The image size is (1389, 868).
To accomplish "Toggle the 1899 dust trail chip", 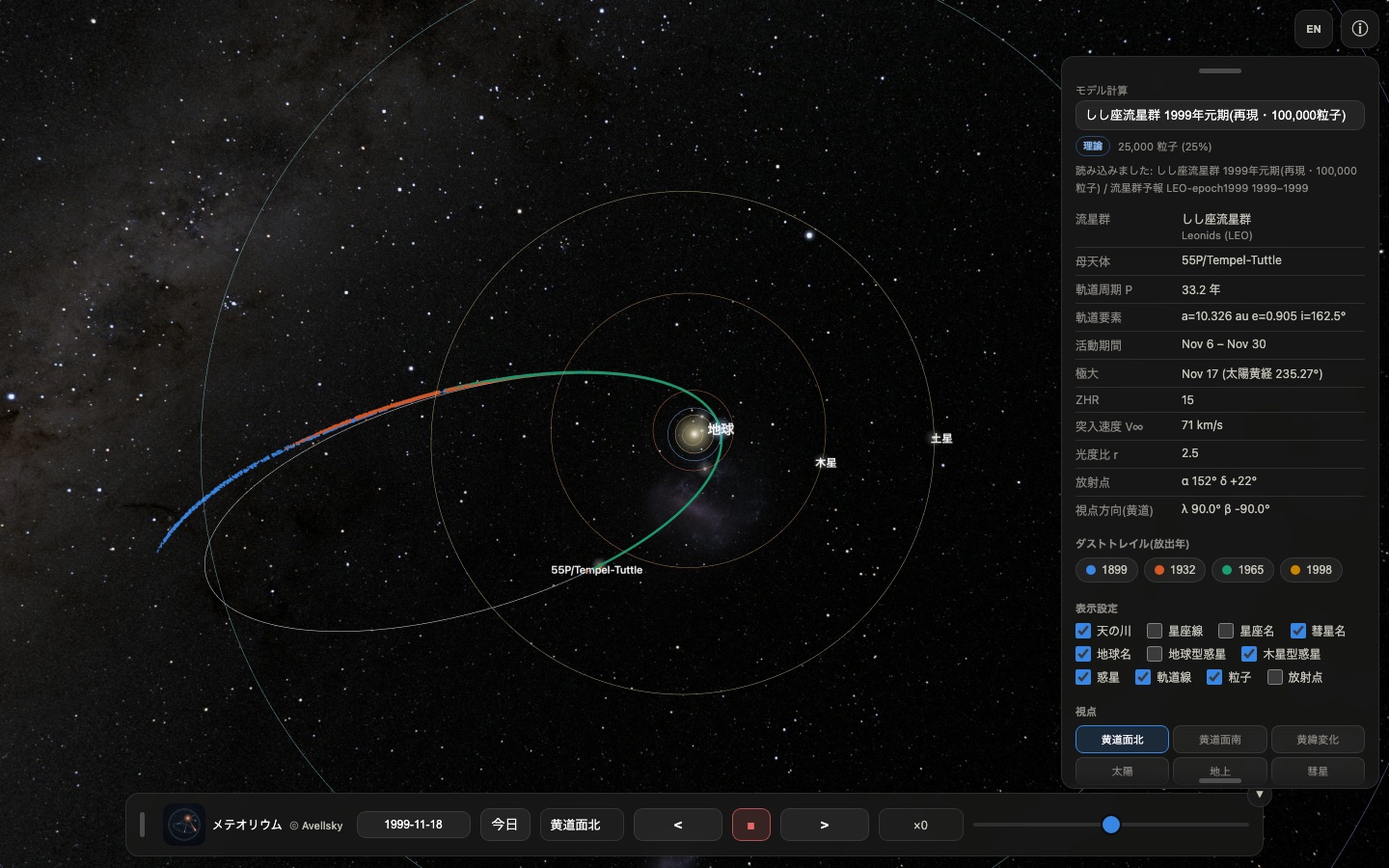I will [x=1106, y=570].
